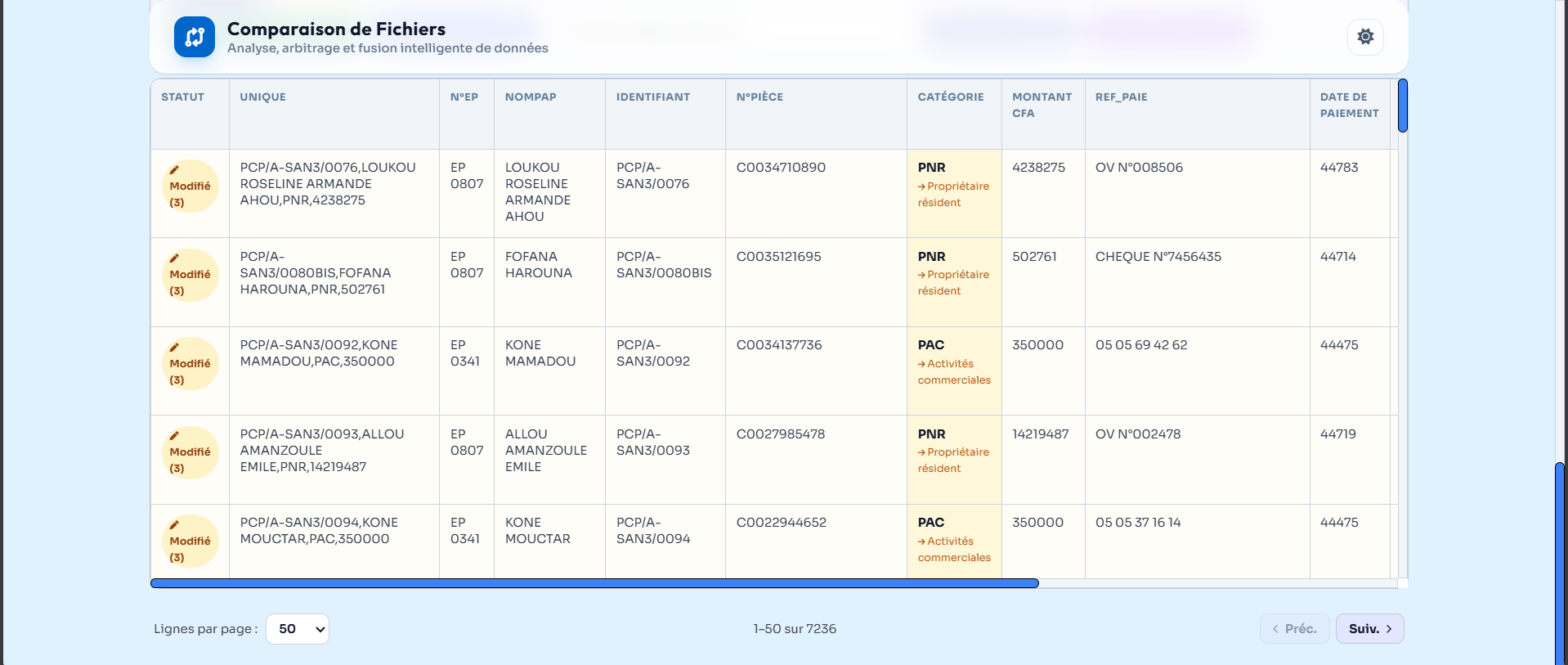Click the Modifié badge for LOUKOU ROSELINE row
This screenshot has width=1568, height=665.
190,186
